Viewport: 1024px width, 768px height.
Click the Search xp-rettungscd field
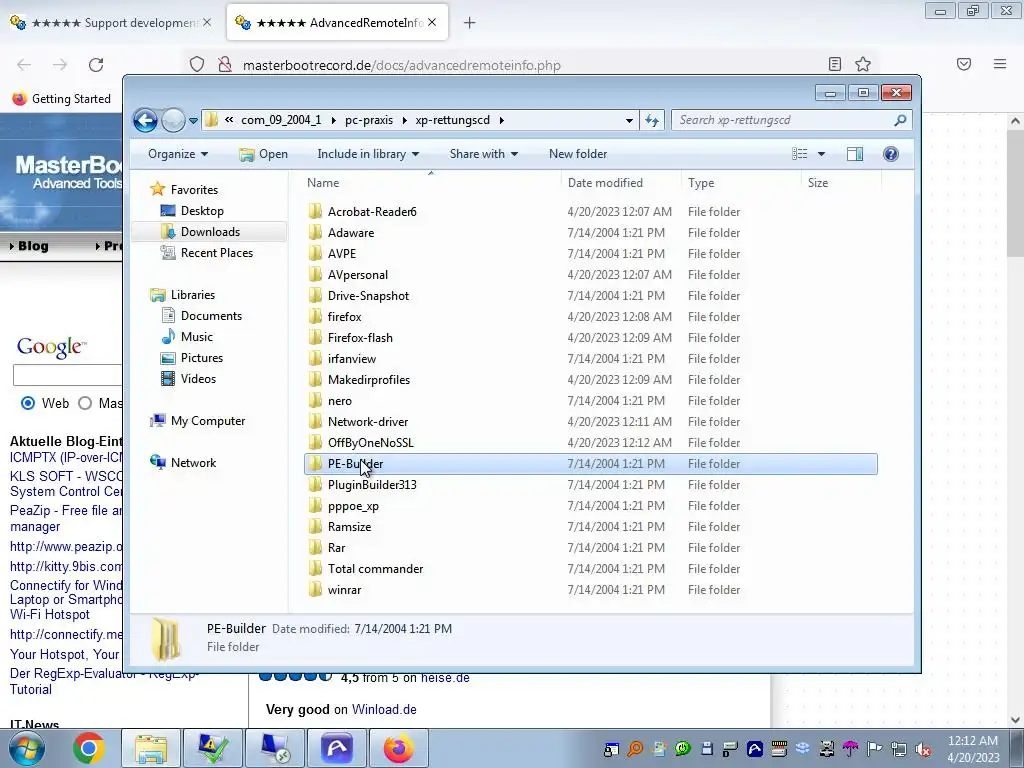(782, 120)
